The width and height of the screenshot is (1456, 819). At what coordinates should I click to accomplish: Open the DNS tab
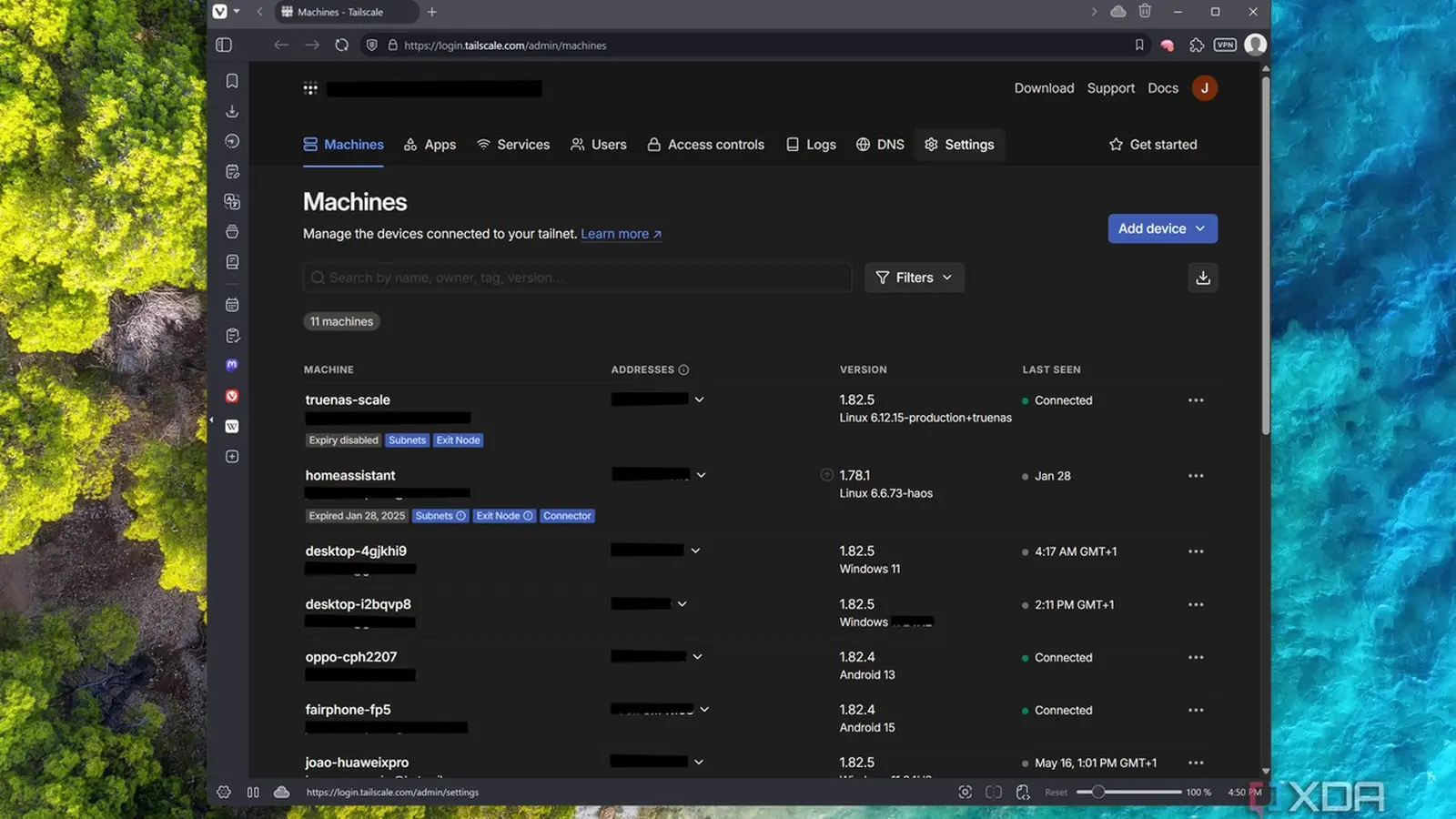coord(880,145)
